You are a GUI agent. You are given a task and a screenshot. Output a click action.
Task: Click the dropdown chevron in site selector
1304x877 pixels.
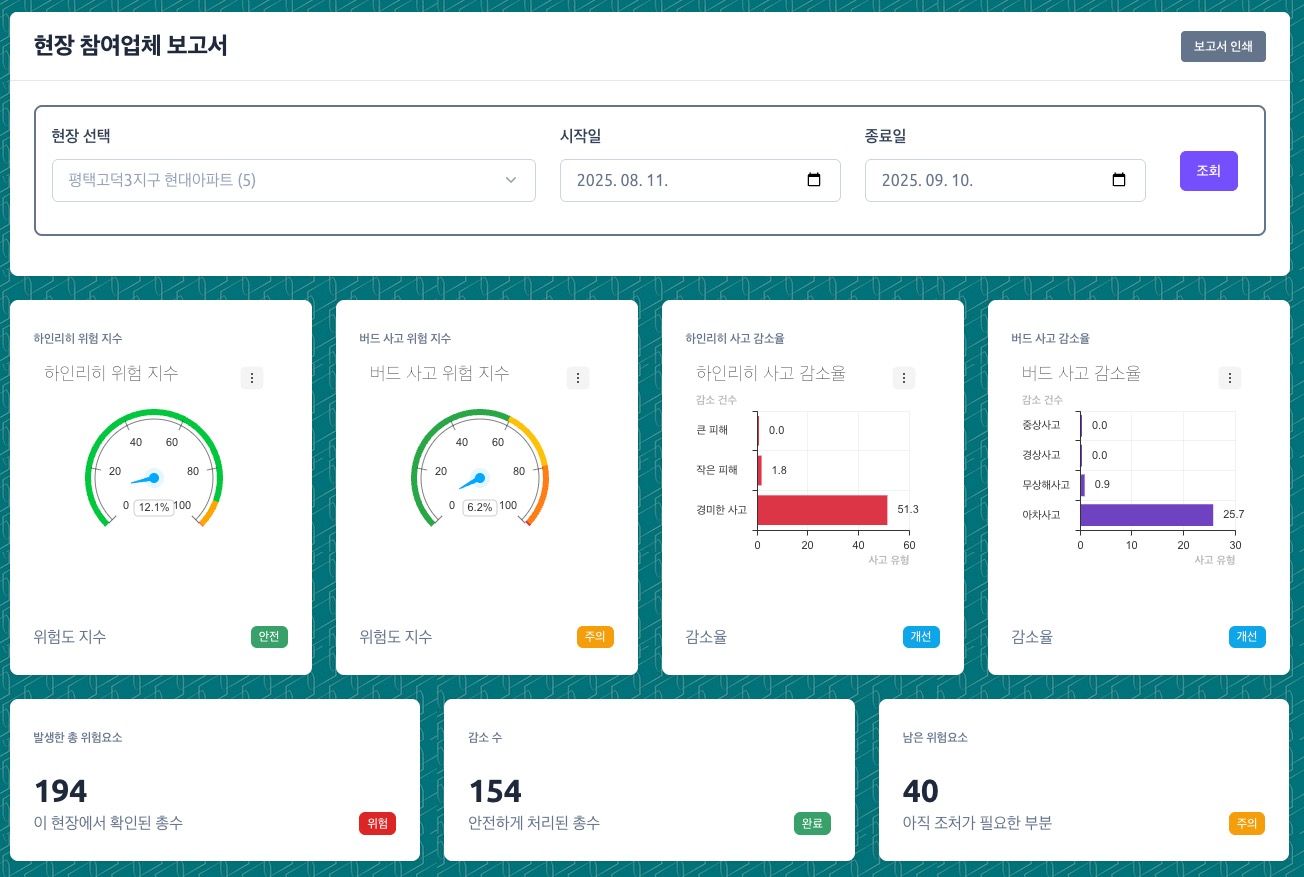pos(511,181)
